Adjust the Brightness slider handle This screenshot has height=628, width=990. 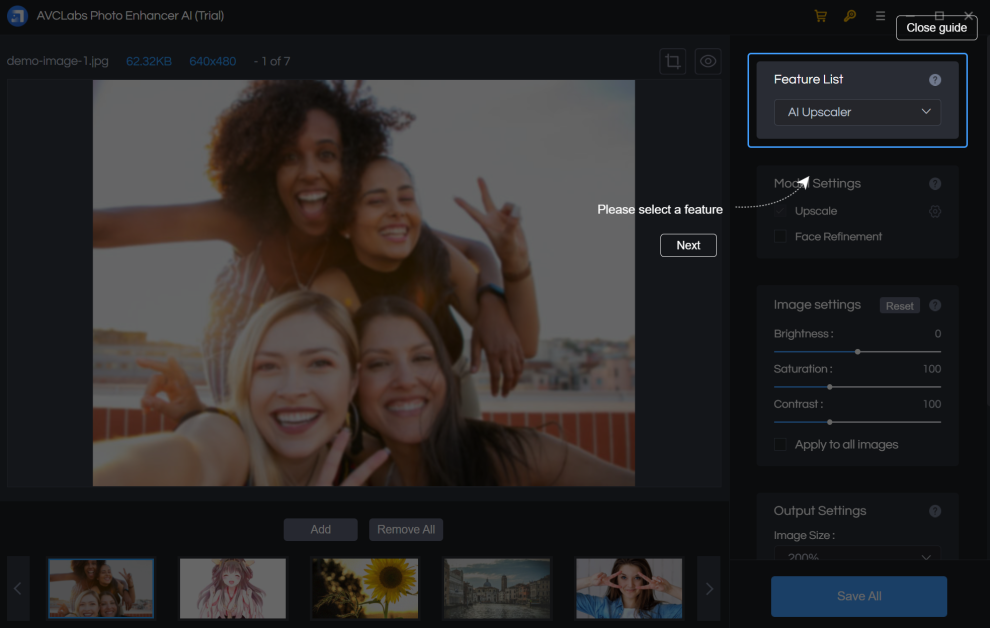click(x=857, y=352)
